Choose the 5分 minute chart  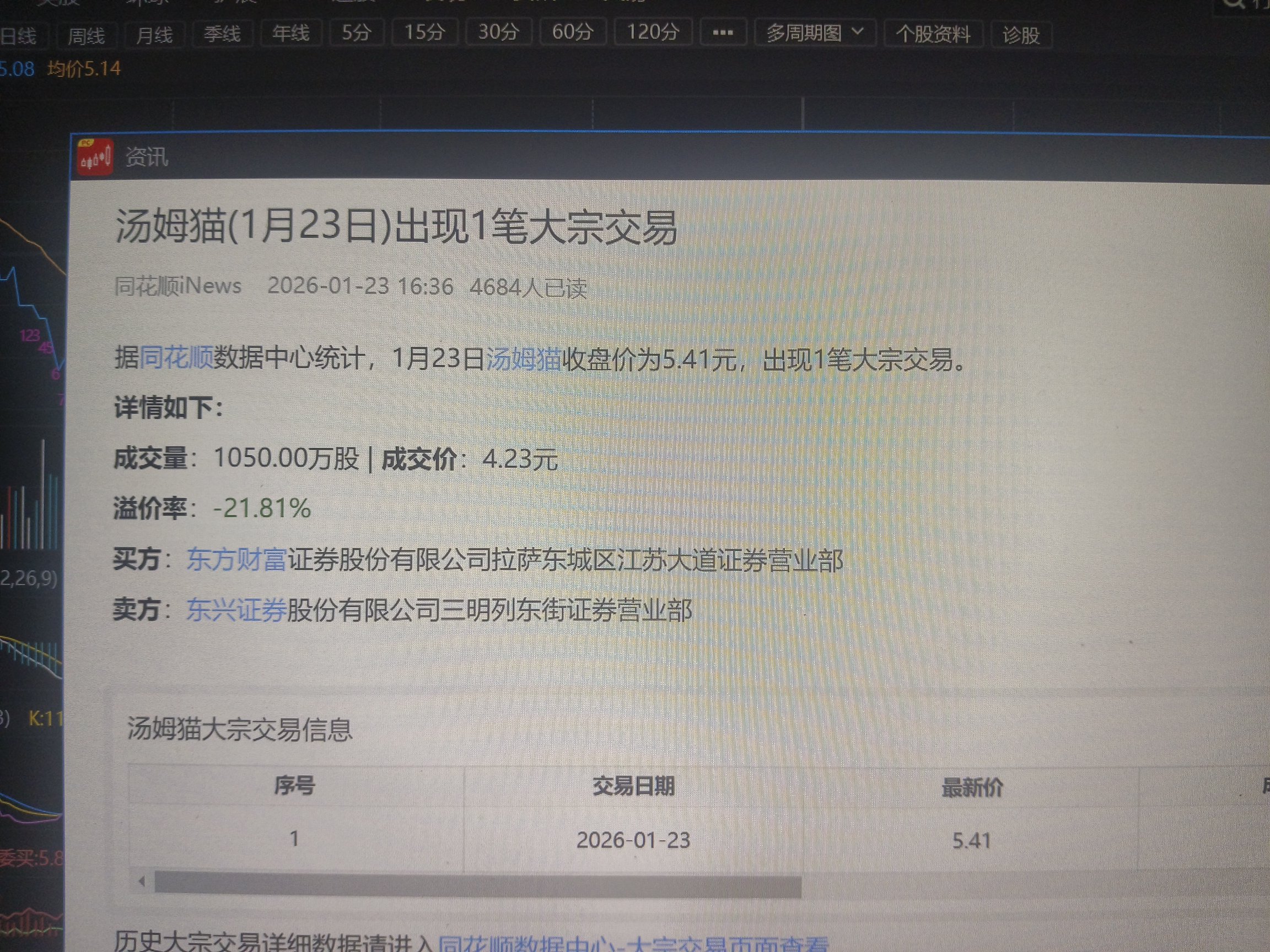coord(356,33)
